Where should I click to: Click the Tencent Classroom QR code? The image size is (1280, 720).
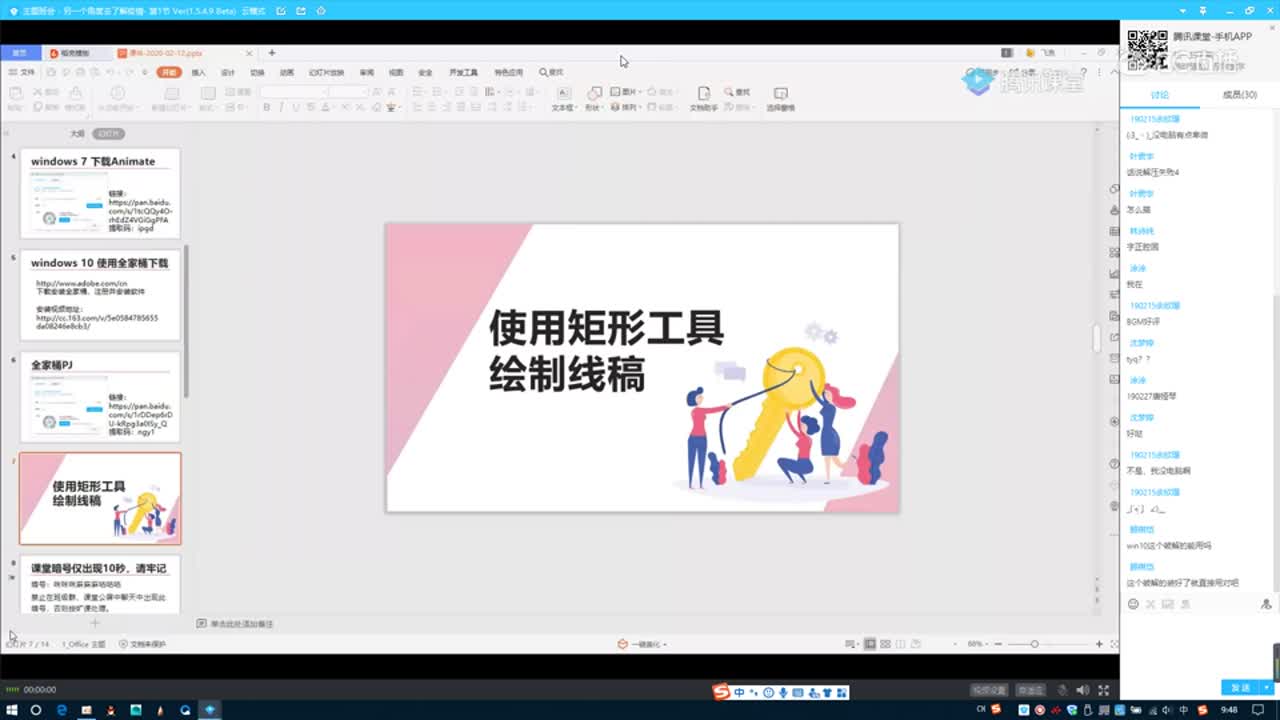pyautogui.click(x=1147, y=50)
